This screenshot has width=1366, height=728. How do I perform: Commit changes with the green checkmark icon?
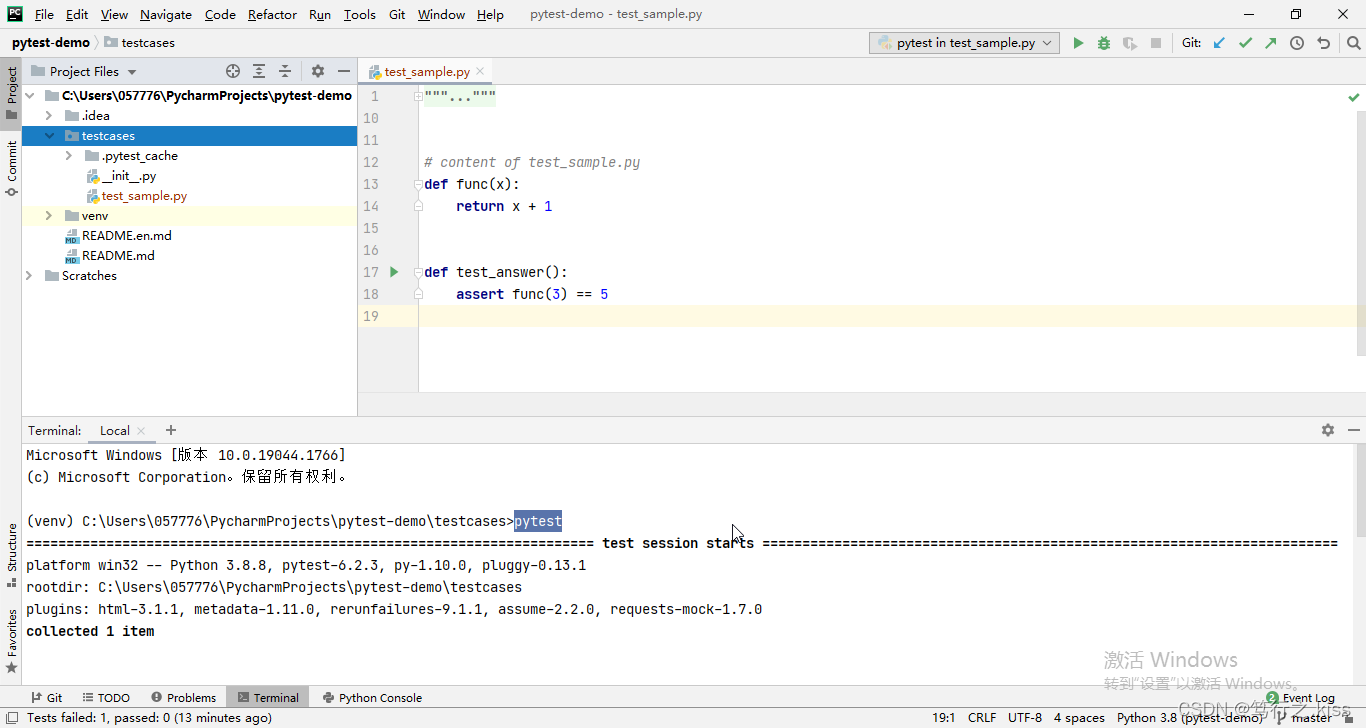click(1245, 43)
